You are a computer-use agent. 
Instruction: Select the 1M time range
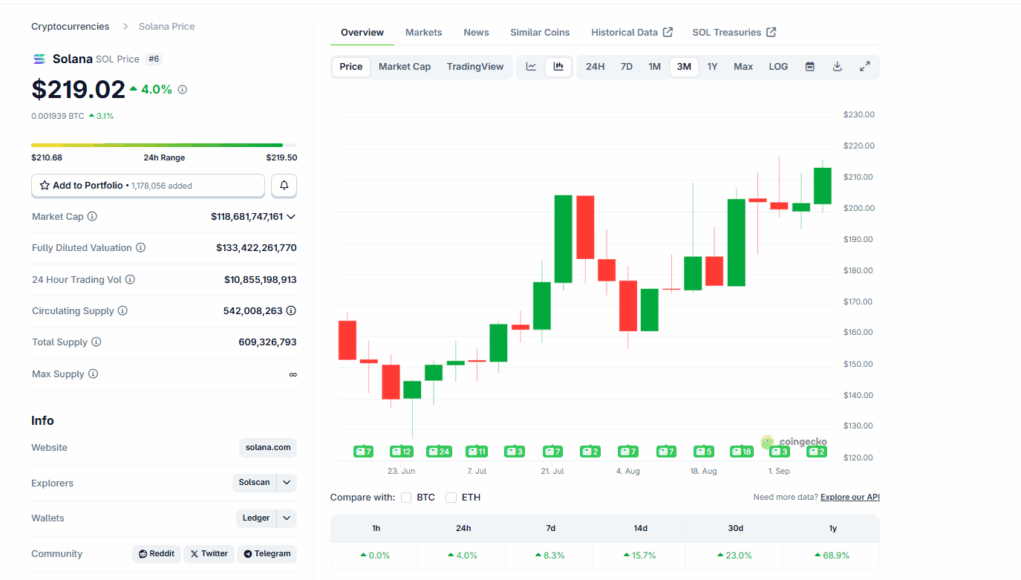654,67
